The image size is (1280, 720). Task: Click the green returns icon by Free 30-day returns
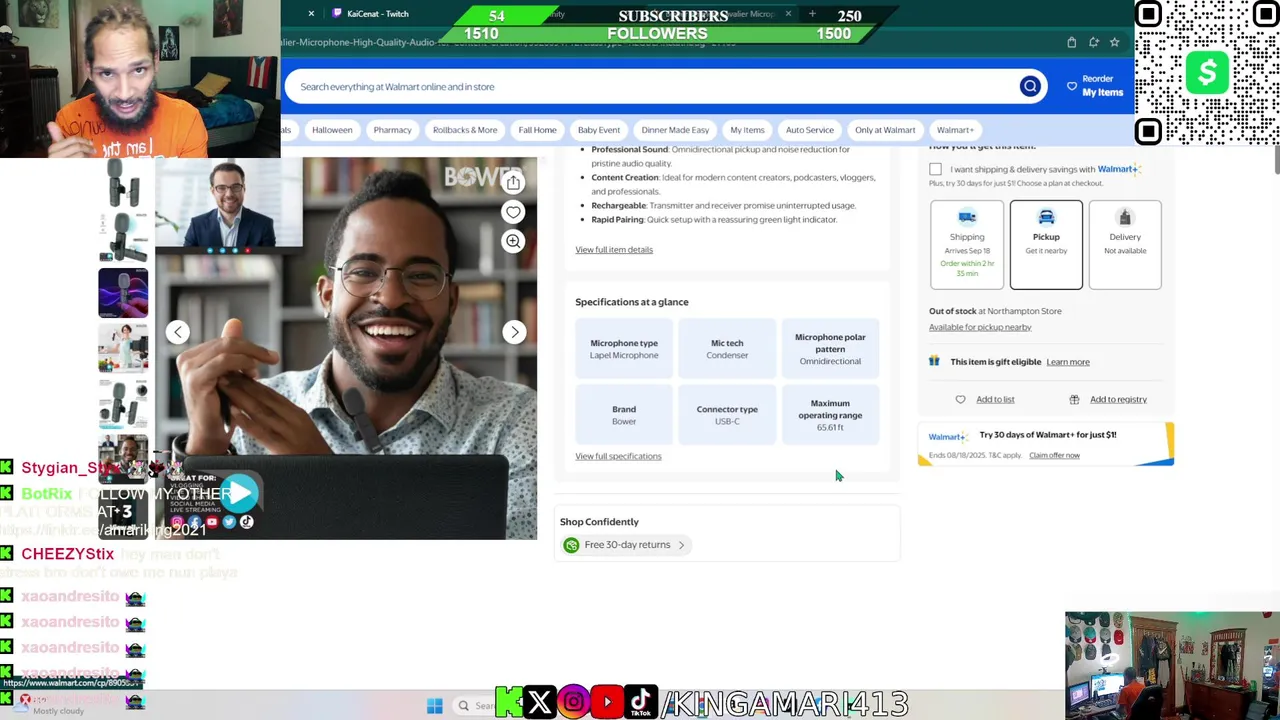click(571, 545)
